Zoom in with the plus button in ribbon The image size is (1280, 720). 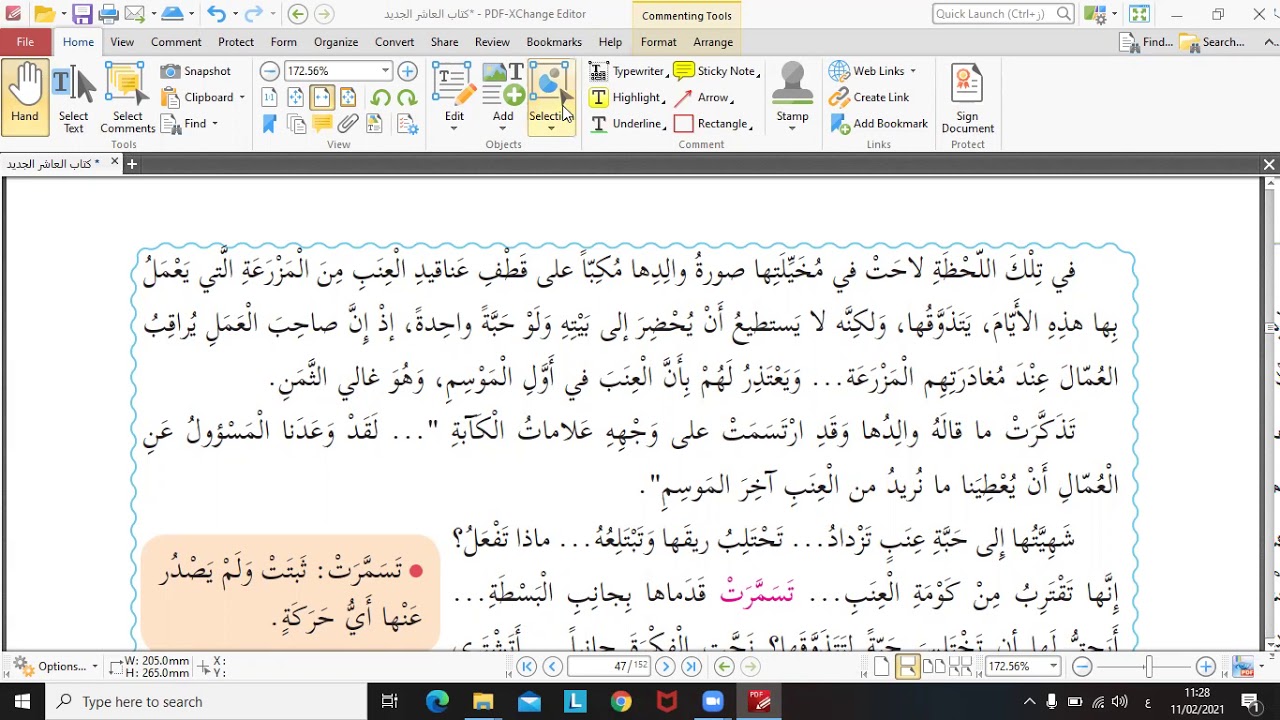(x=407, y=71)
